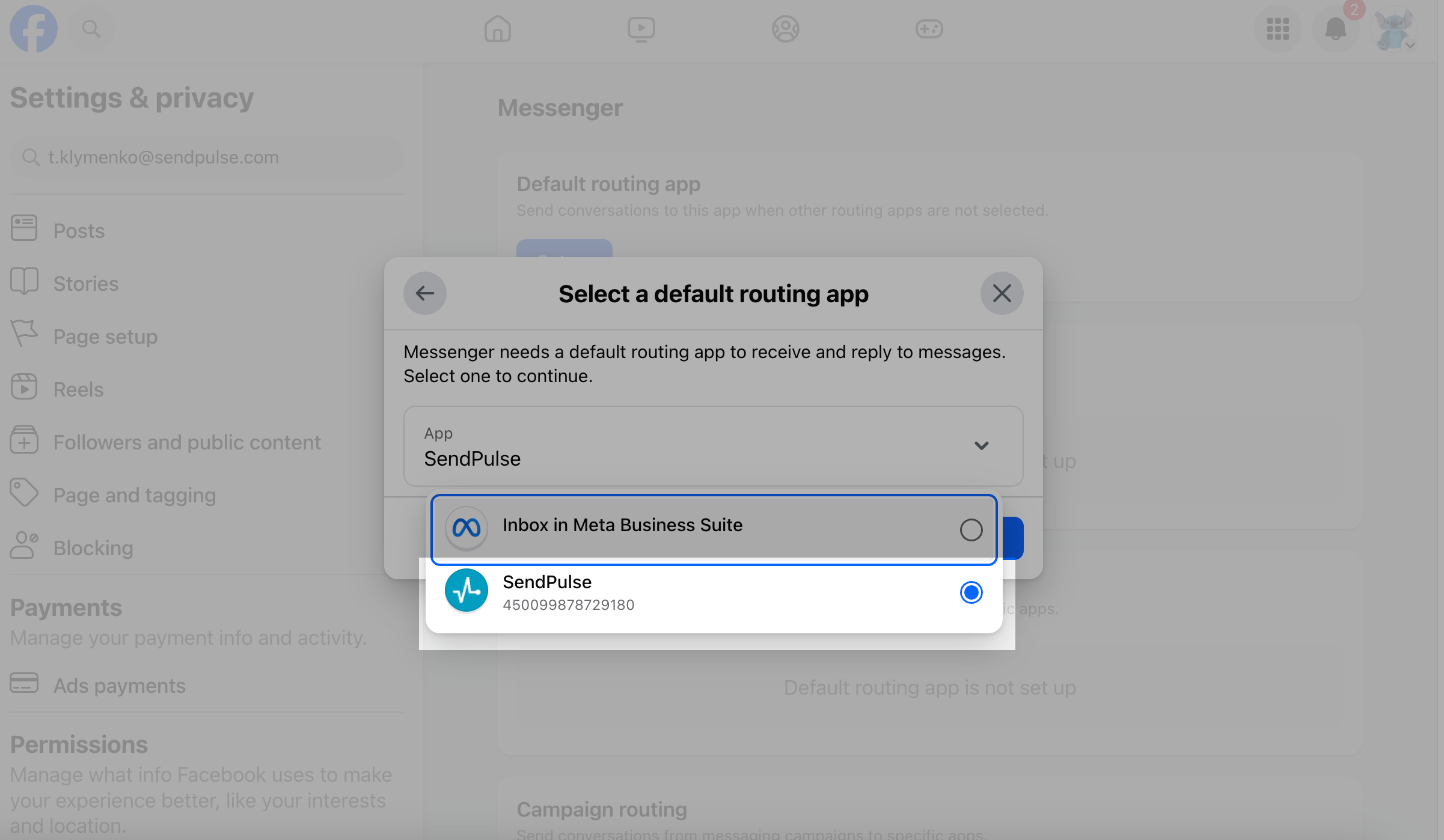Viewport: 1444px width, 840px height.
Task: Open the Facebook search magnifier
Action: 91,28
